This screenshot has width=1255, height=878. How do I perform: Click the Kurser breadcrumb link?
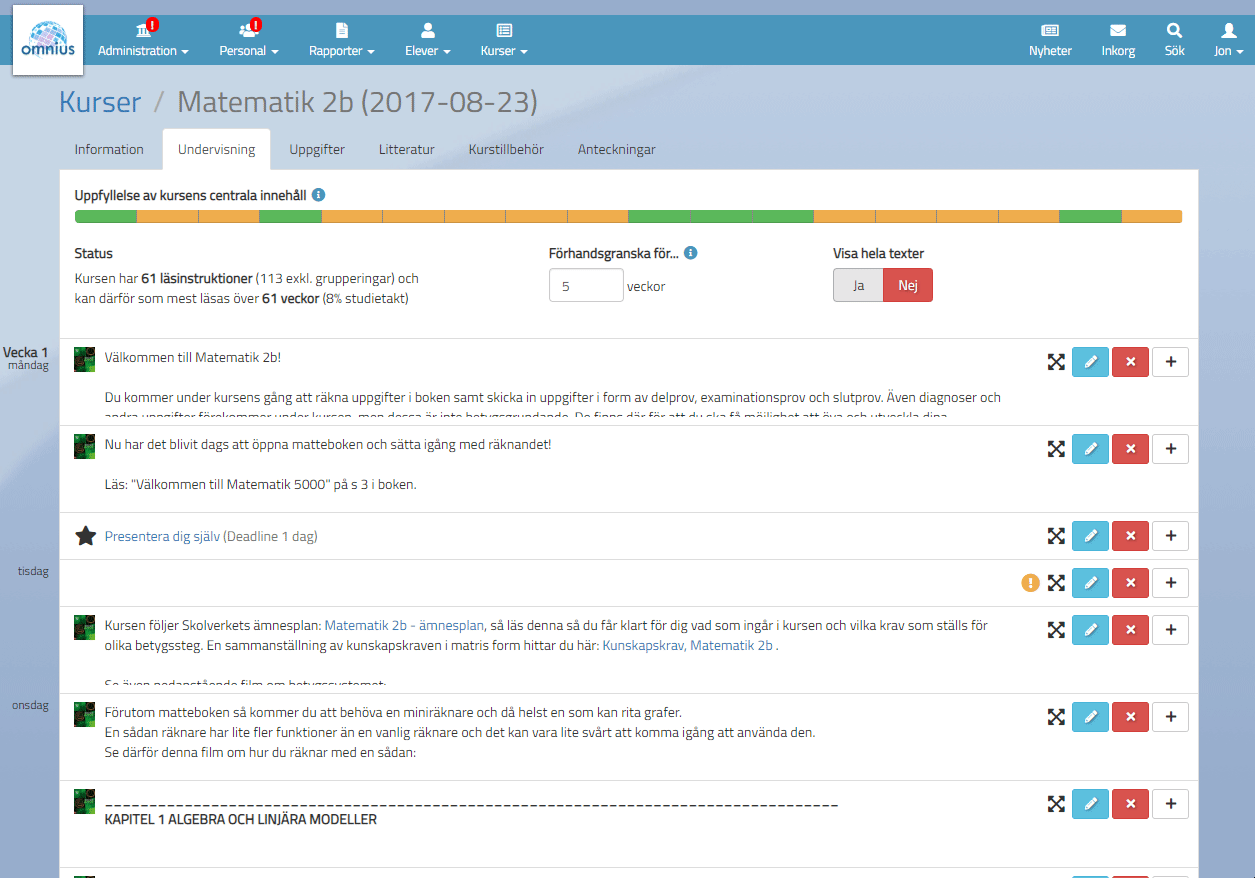(100, 102)
